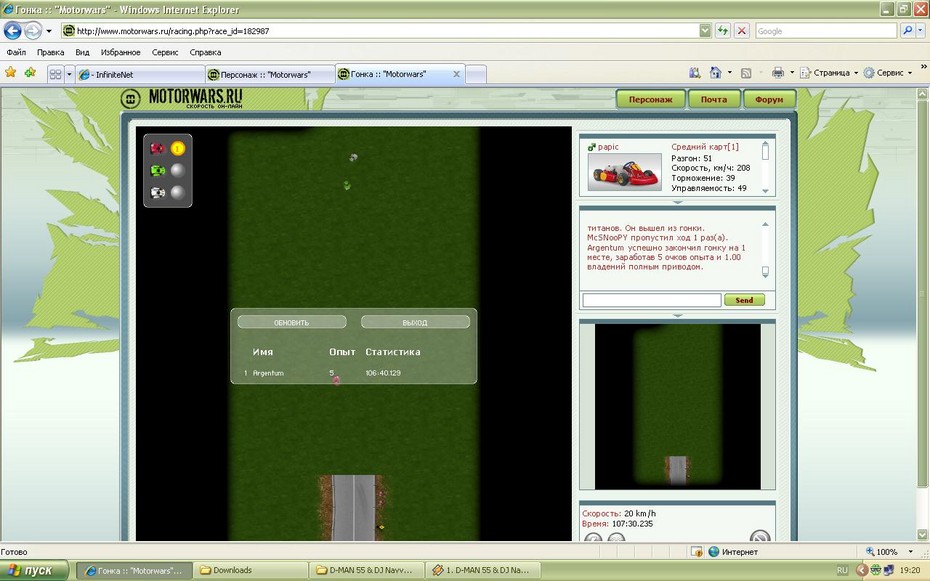Screen dimensions: 930x581
Task: Expand the Сервис toolbar dropdown
Action: [x=910, y=73]
